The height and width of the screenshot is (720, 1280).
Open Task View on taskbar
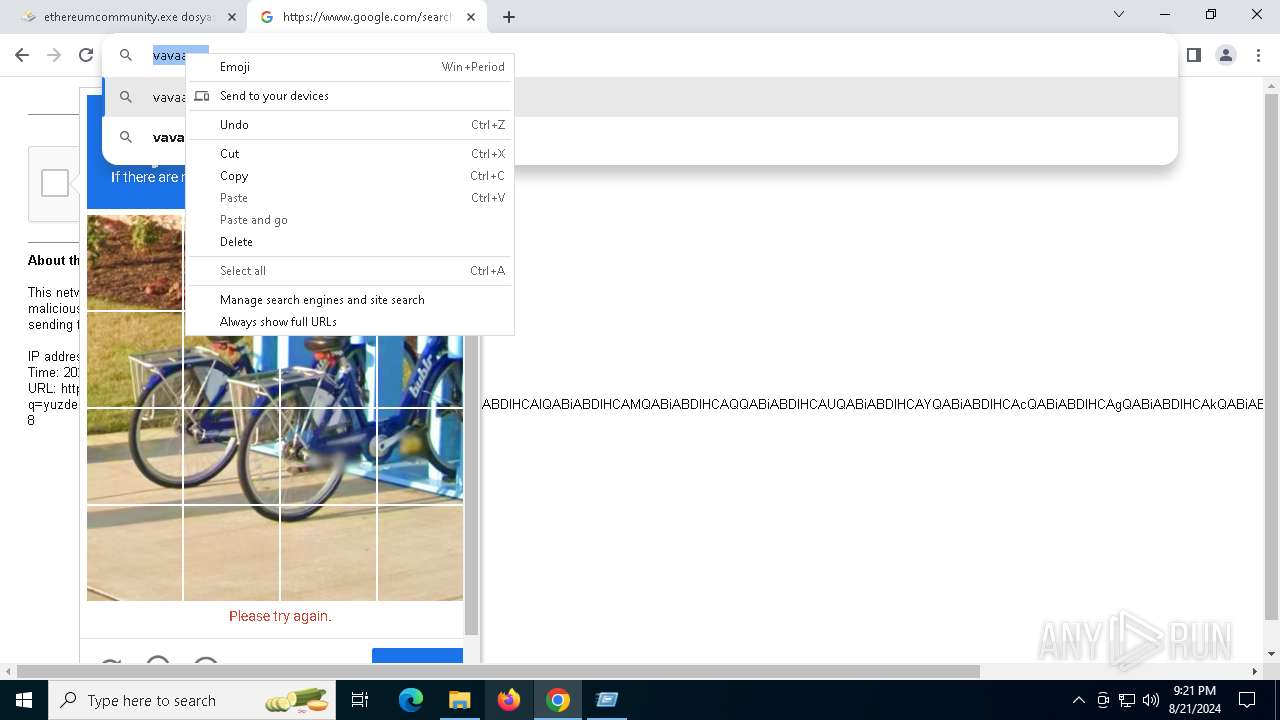coord(360,700)
